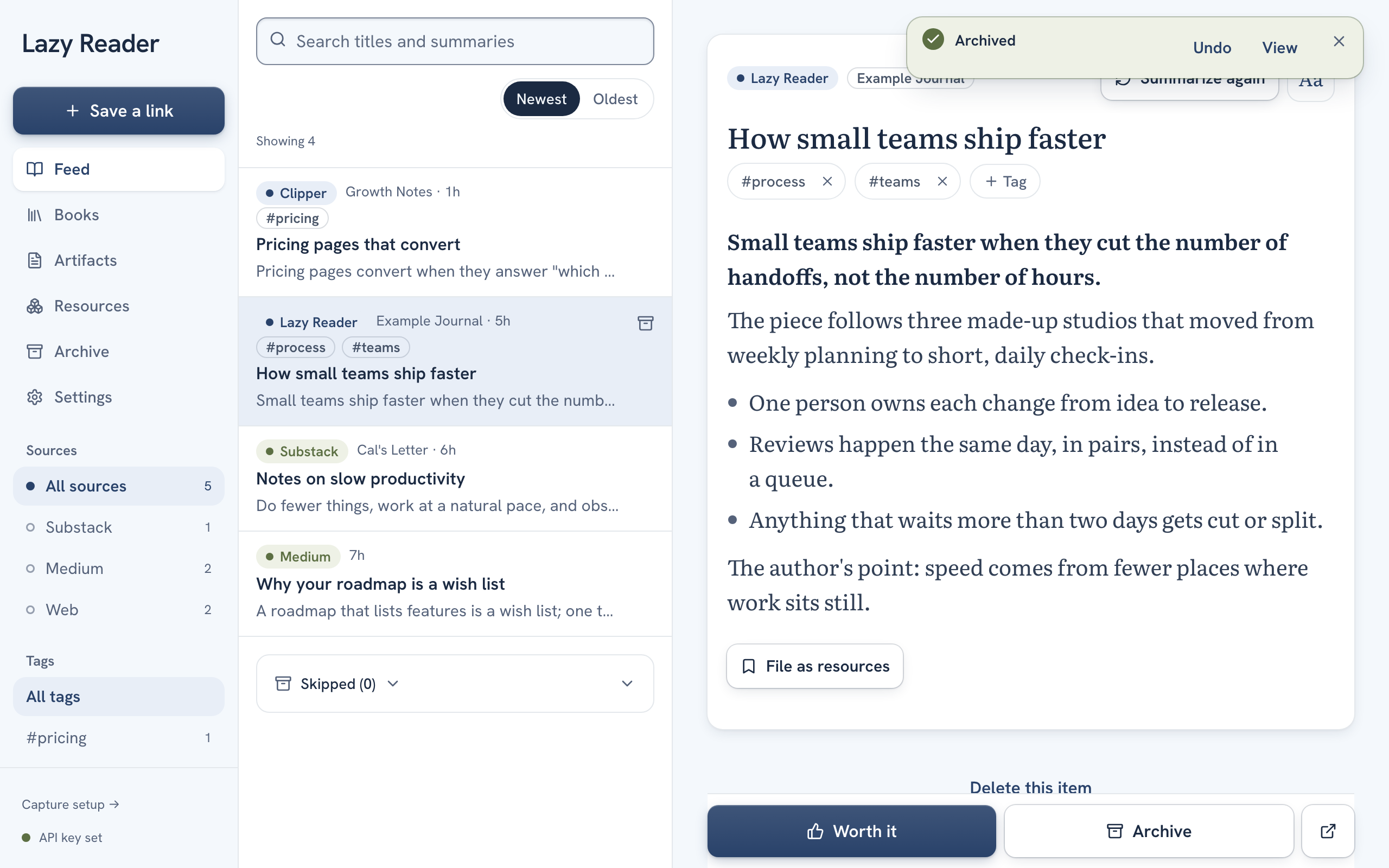Open the Resources section
This screenshot has width=1389, height=868.
[119, 306]
